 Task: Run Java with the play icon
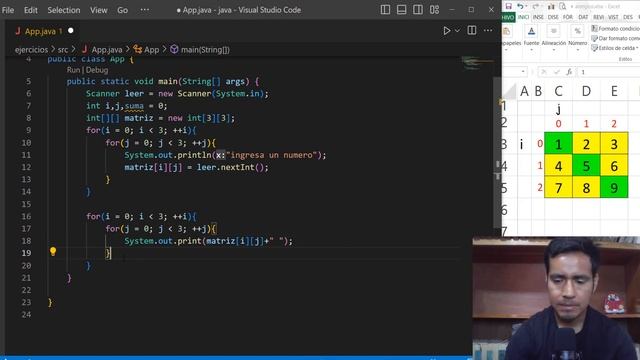coord(447,31)
